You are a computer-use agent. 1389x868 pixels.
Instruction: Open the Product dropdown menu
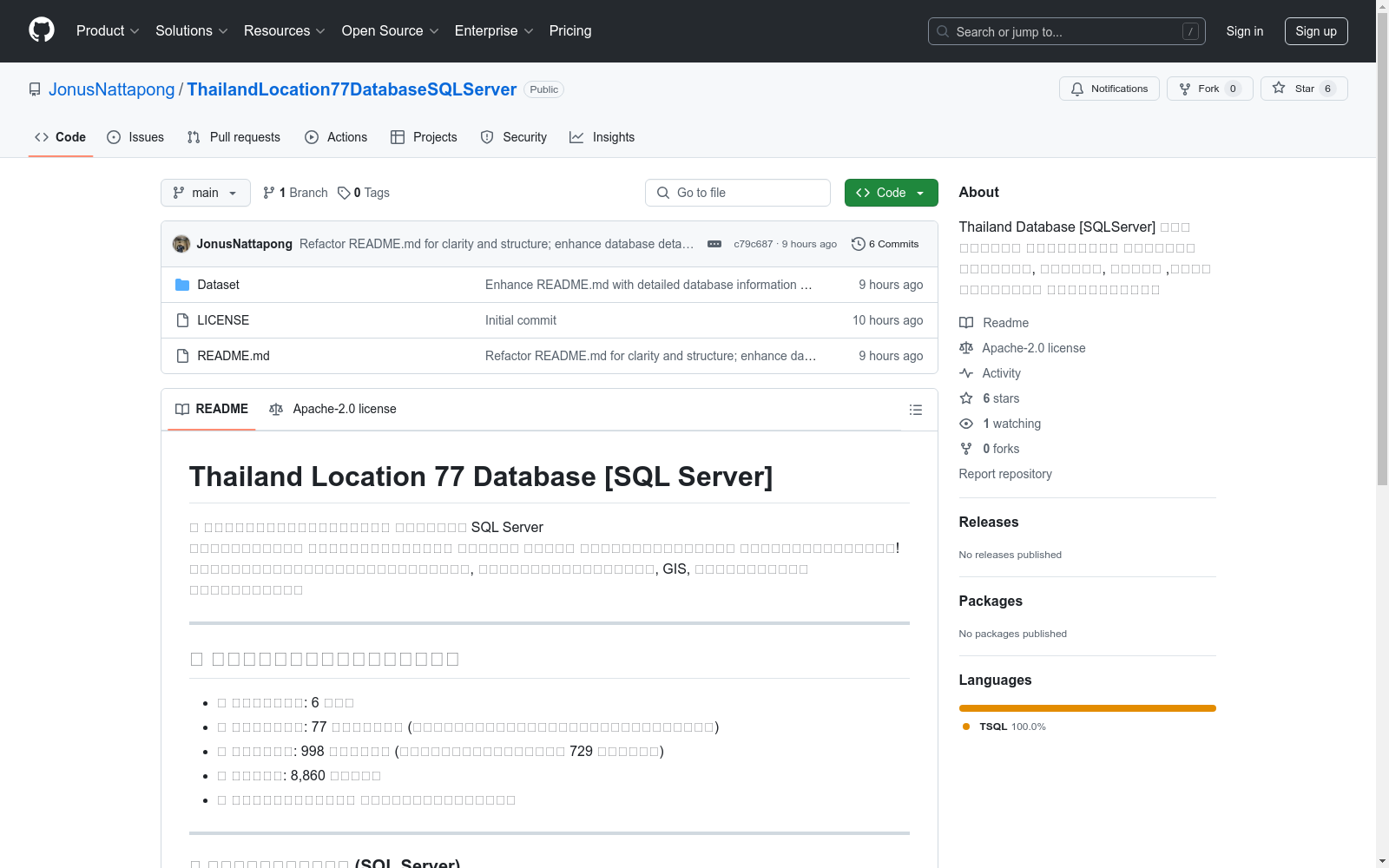(108, 31)
